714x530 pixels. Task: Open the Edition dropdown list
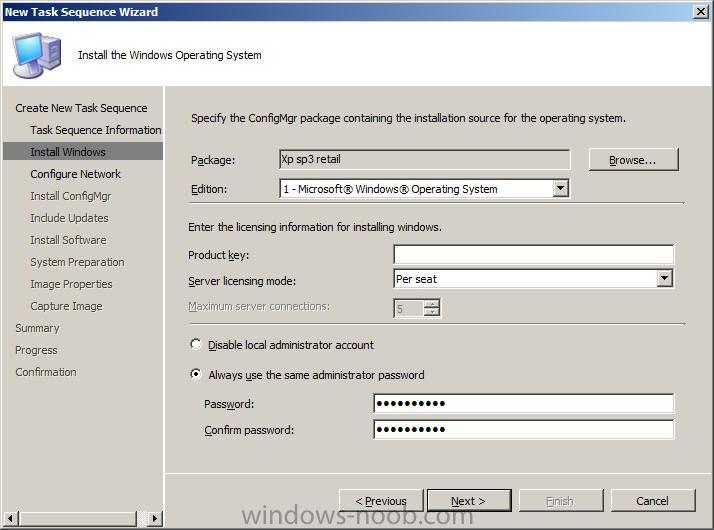tap(561, 188)
